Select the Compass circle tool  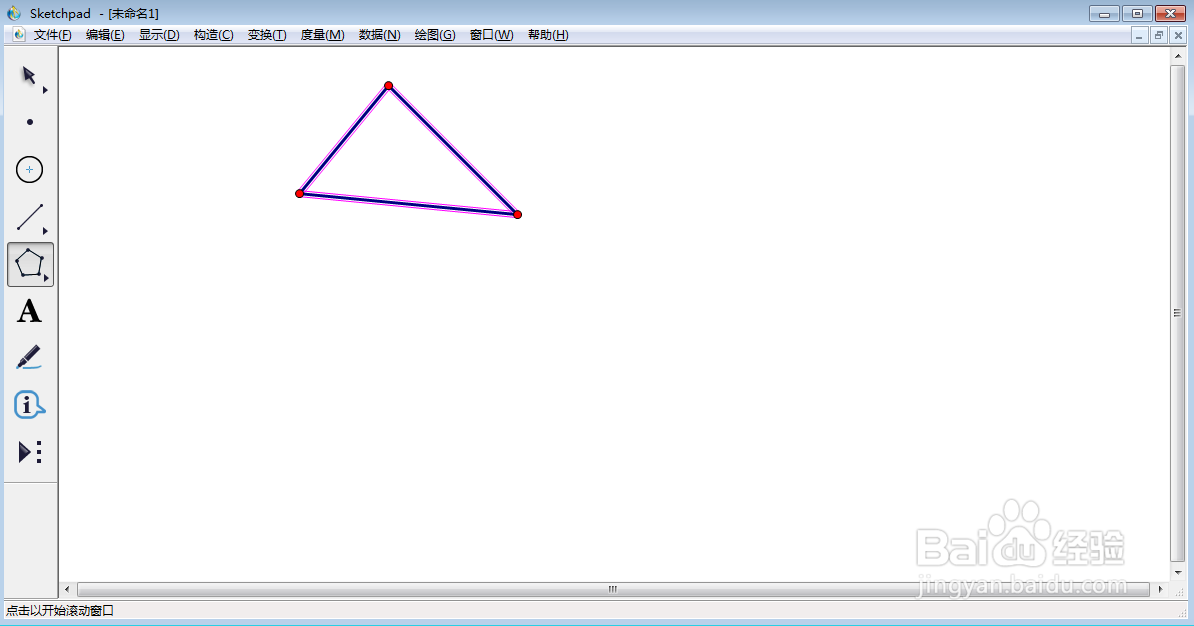click(x=30, y=169)
